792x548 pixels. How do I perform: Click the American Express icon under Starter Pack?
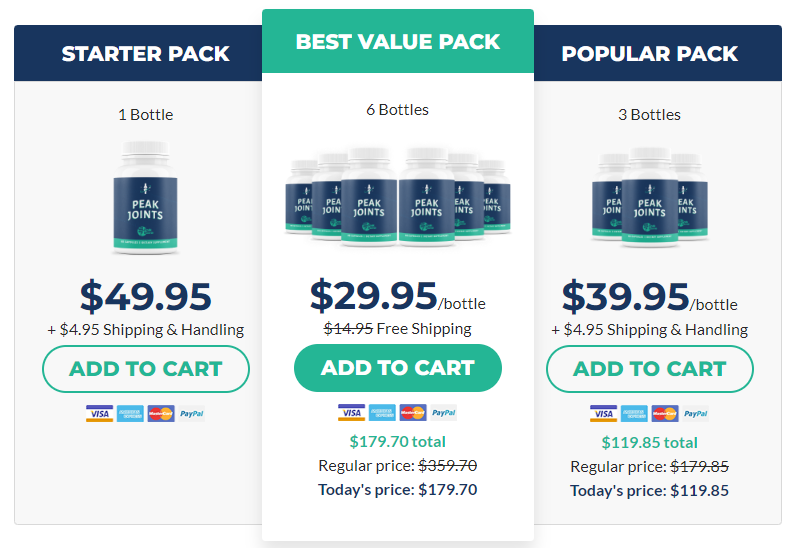(130, 414)
